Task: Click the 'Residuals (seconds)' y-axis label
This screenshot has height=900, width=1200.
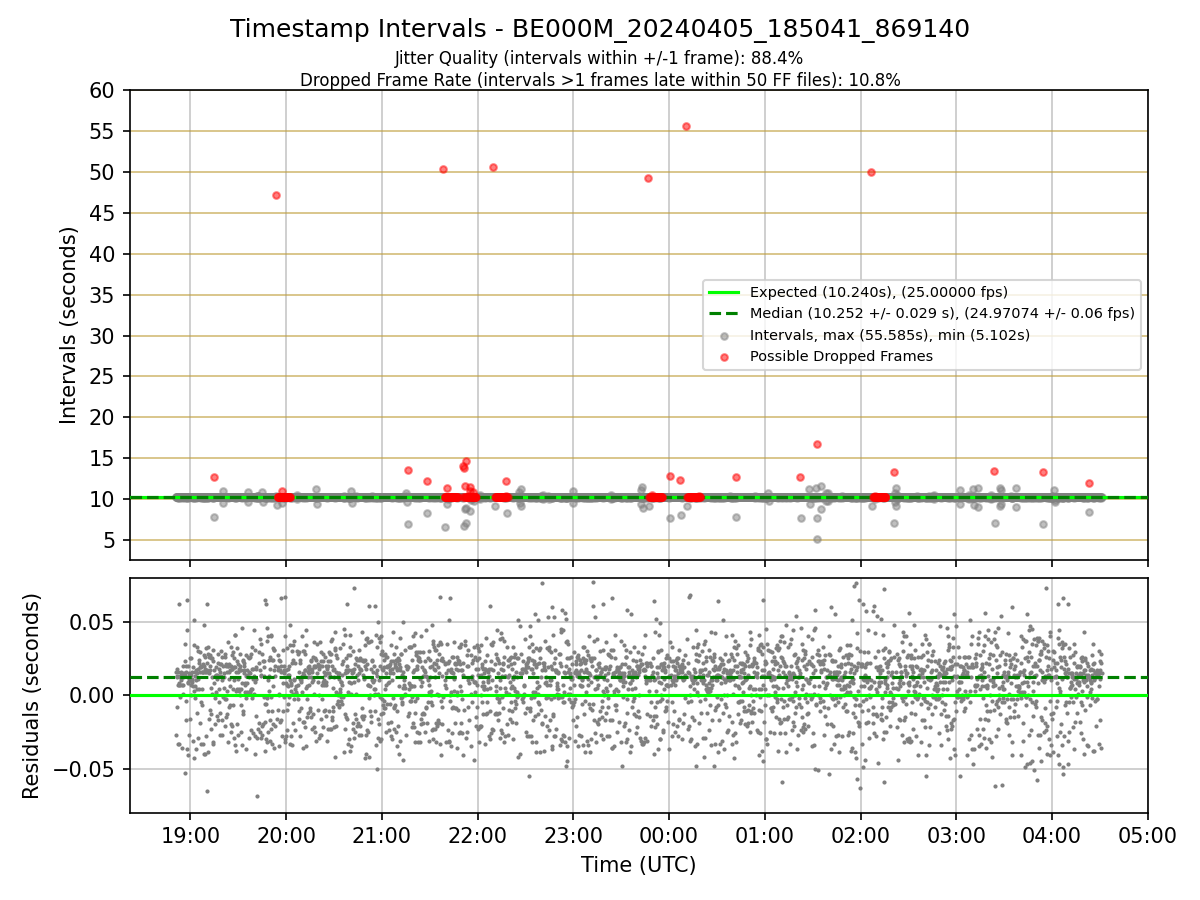Action: [x=32, y=696]
